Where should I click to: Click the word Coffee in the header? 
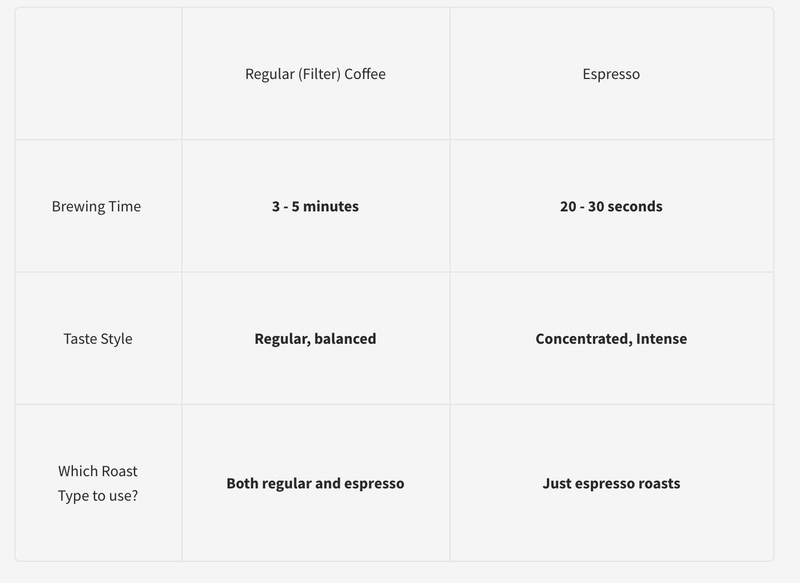point(363,74)
